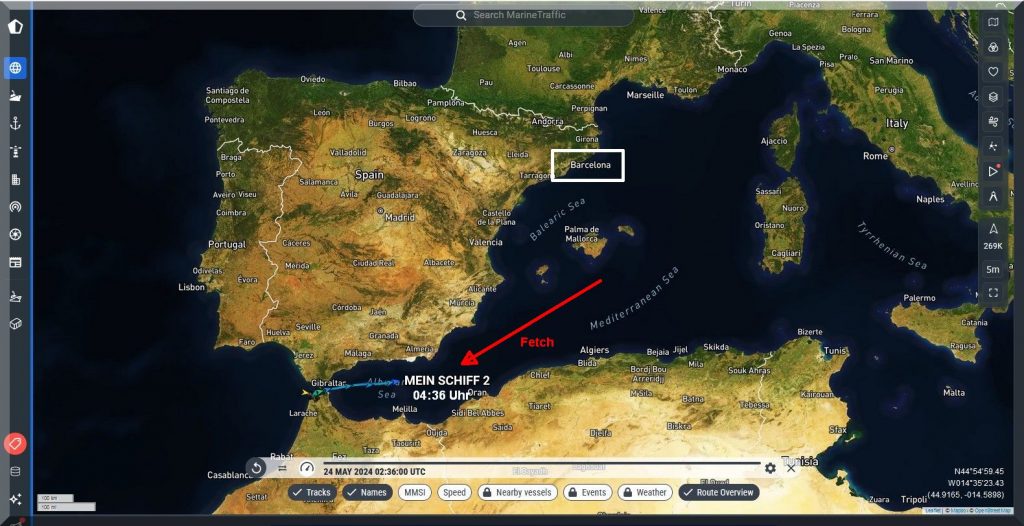Open the map layers stack icon
1024x526 pixels.
click(x=993, y=97)
